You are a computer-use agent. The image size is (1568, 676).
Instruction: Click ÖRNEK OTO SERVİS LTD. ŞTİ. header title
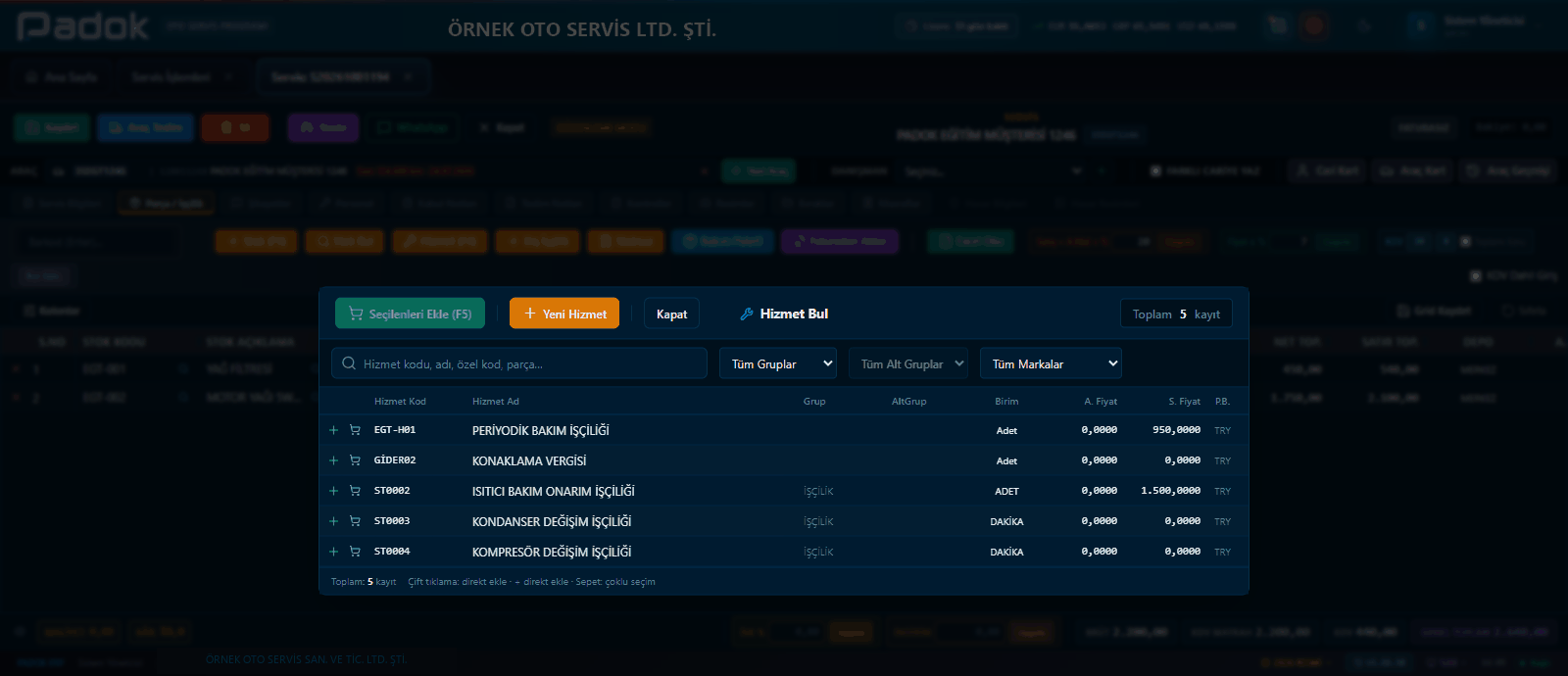(582, 29)
